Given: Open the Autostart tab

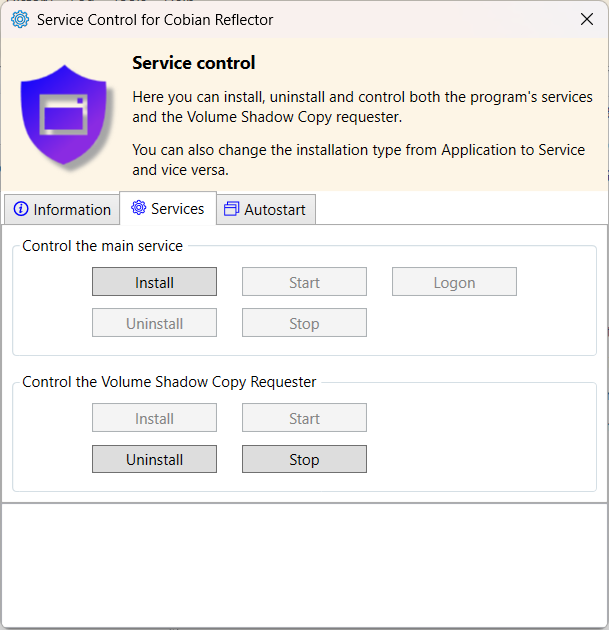Looking at the screenshot, I should [x=264, y=209].
